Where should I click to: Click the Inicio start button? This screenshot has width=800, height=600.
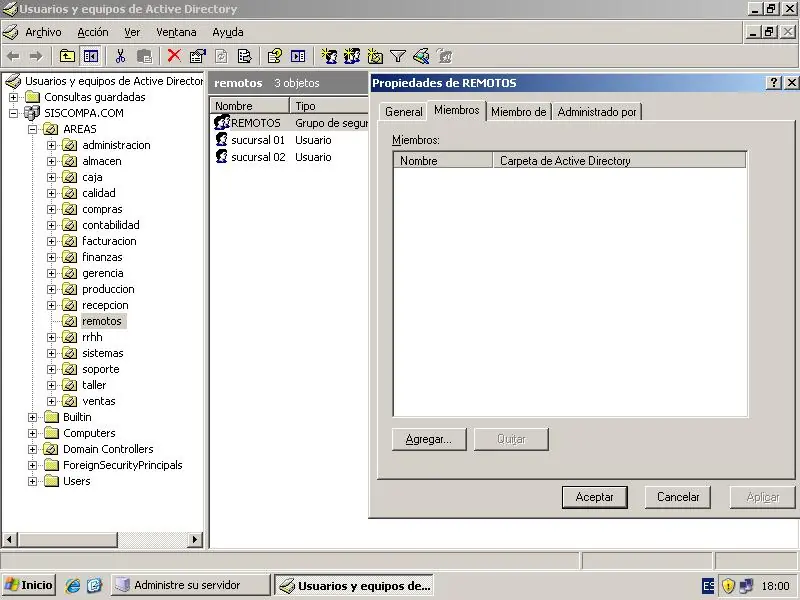(29, 585)
